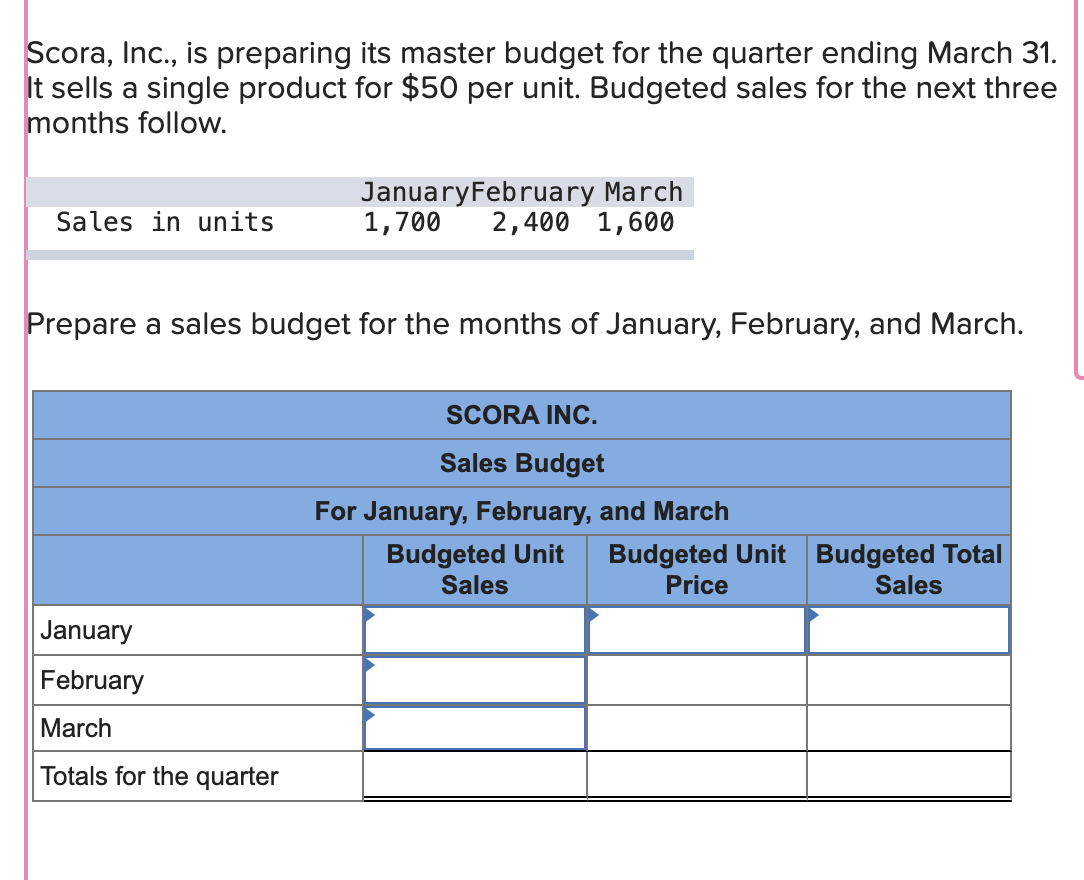Select the quarter totals Budgeted Unit Sales cell
The height and width of the screenshot is (880, 1084).
coord(475,775)
